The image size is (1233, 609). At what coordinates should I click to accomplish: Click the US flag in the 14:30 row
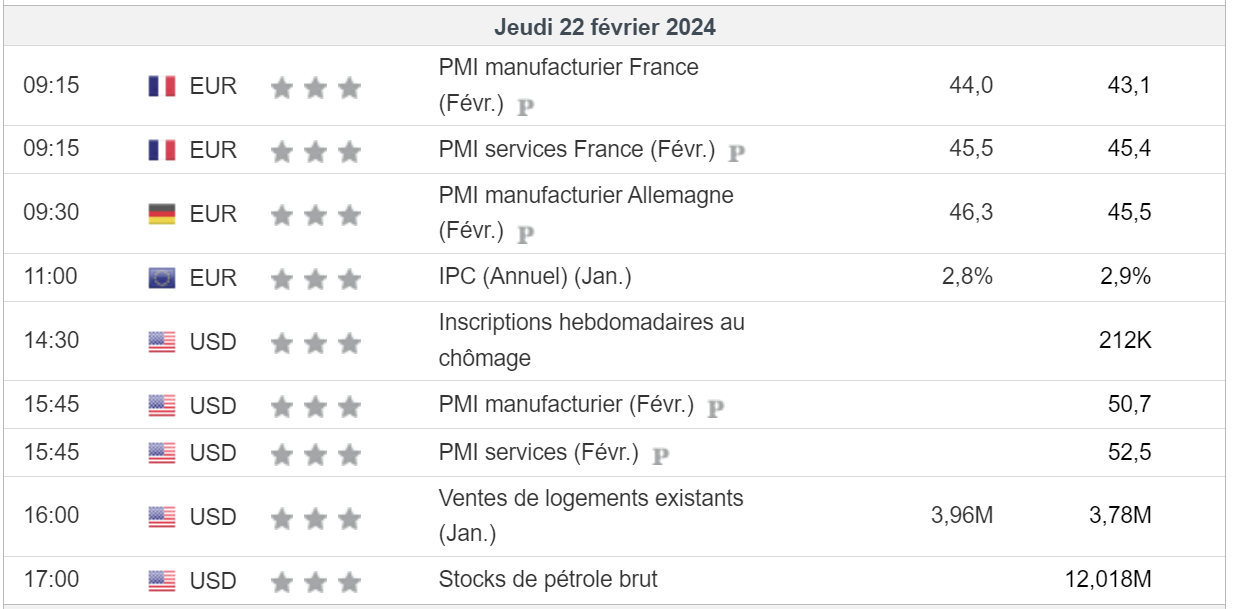pyautogui.click(x=161, y=342)
